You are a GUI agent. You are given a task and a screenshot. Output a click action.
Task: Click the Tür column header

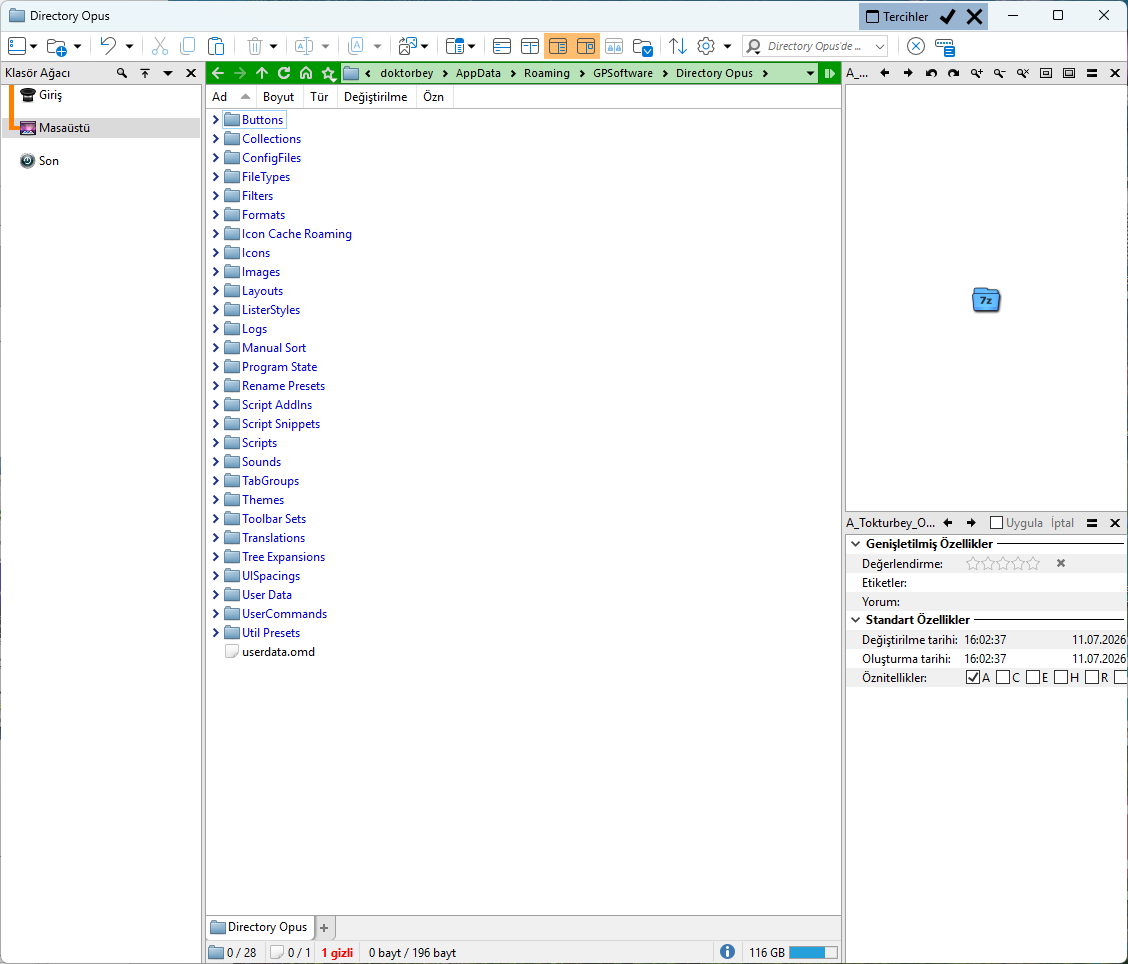click(x=319, y=96)
